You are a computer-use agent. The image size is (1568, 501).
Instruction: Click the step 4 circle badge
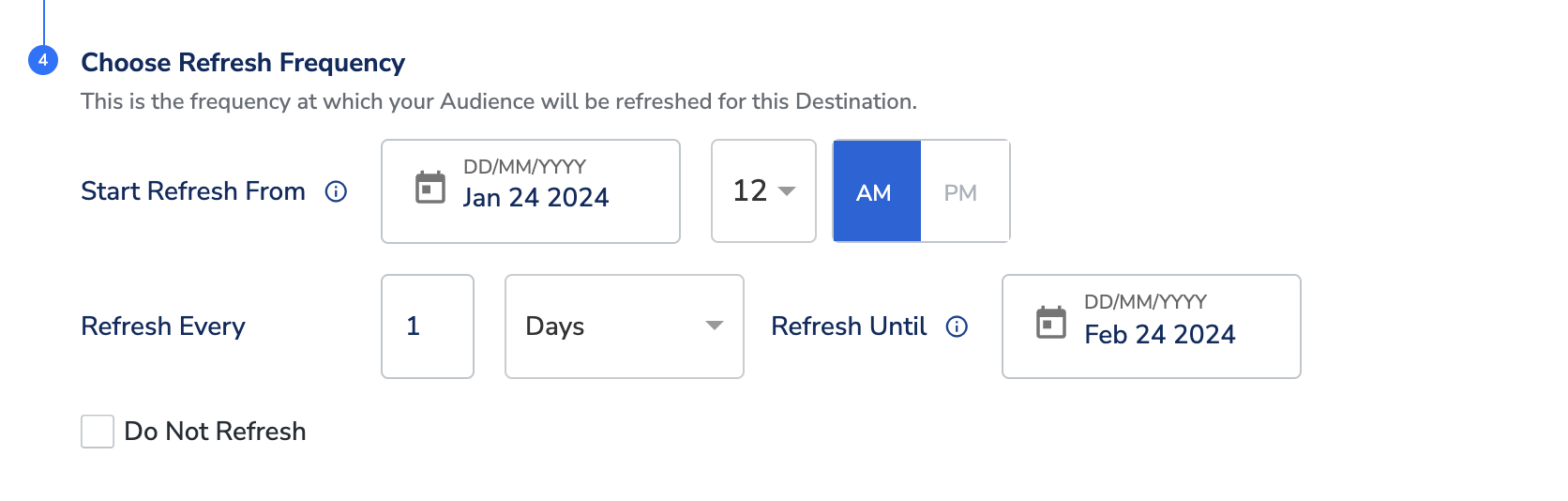point(43,60)
